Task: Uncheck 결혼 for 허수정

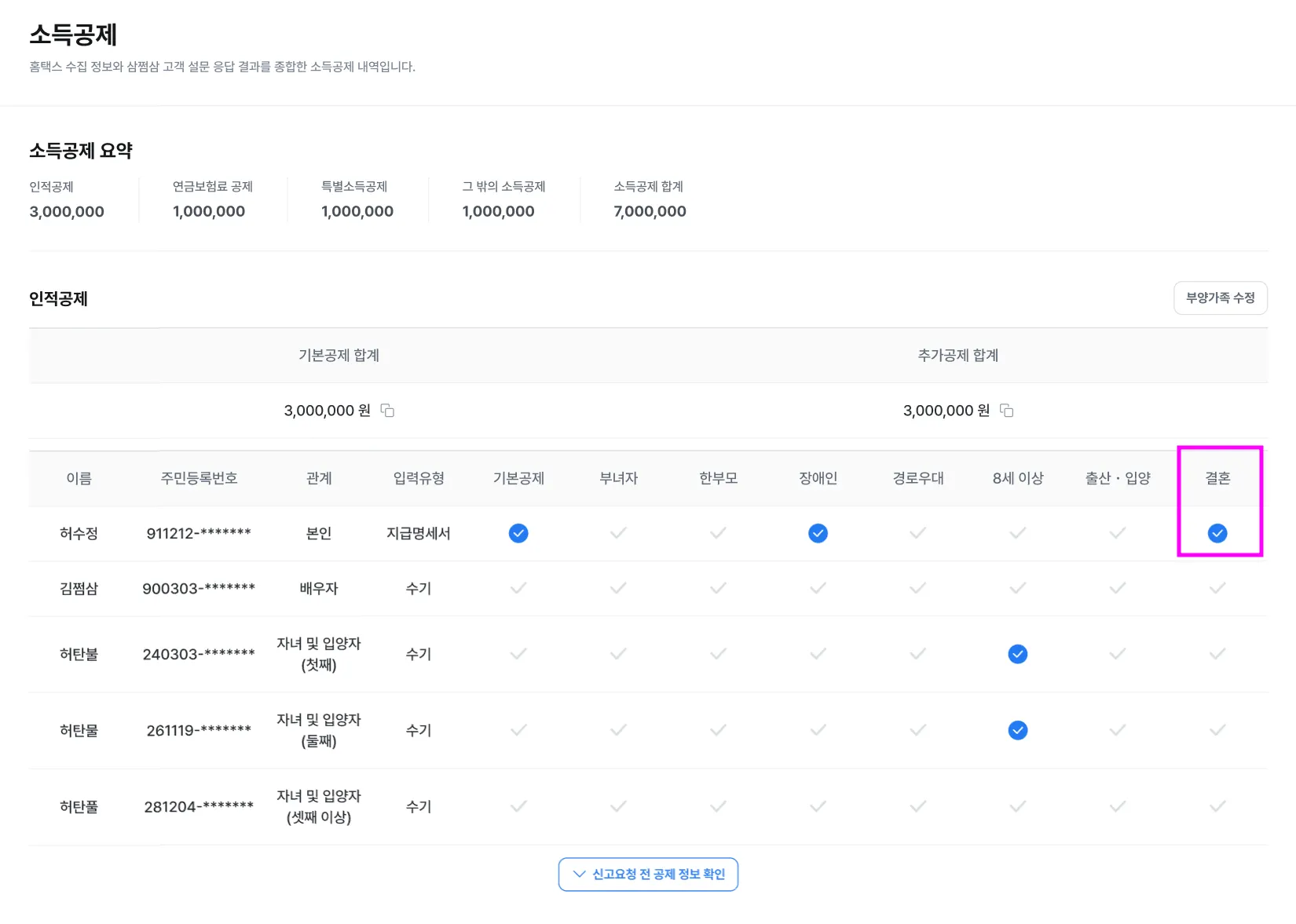Action: click(1217, 534)
